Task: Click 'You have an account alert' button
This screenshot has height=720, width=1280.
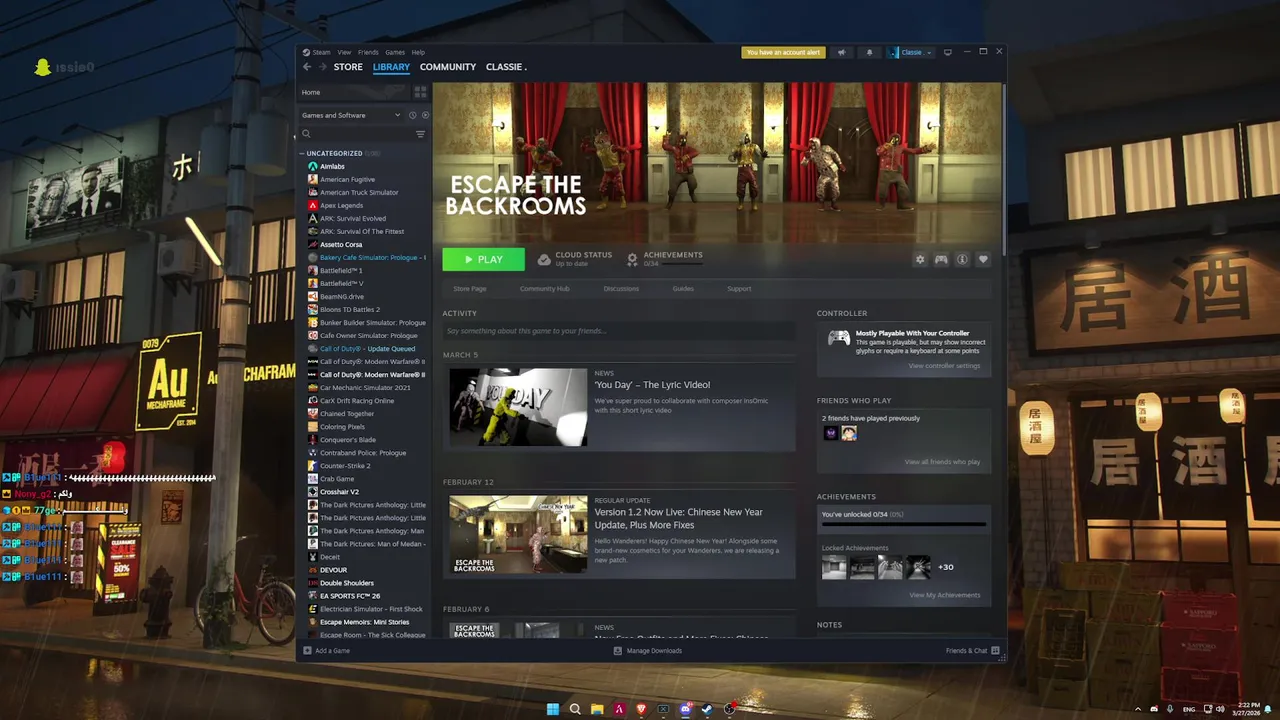Action: click(783, 52)
